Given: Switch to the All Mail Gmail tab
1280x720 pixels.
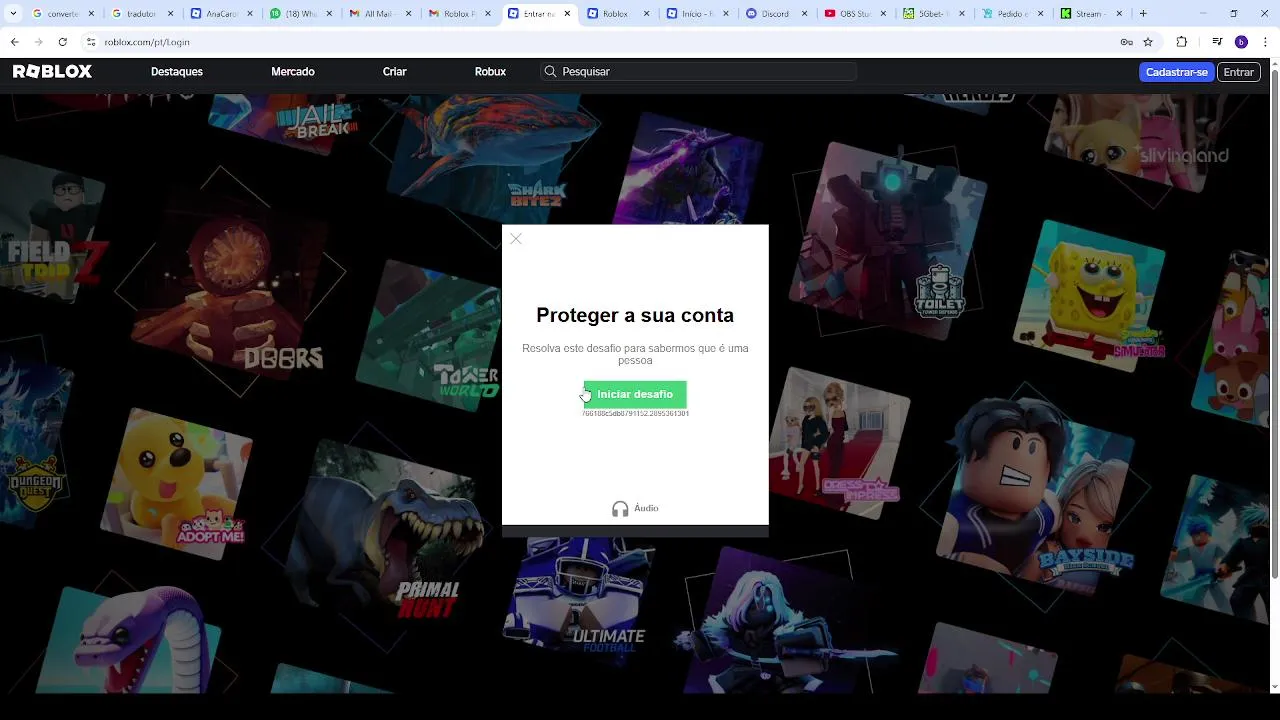Looking at the screenshot, I should (x=379, y=14).
